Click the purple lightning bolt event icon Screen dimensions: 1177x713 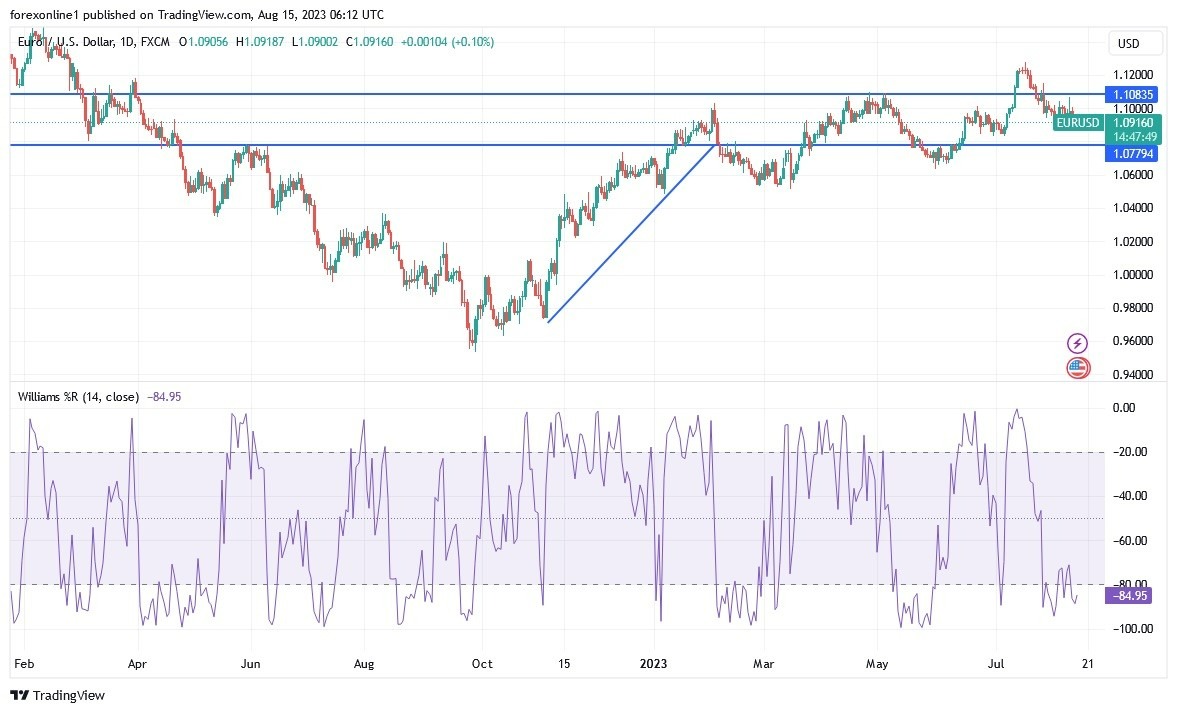(x=1078, y=343)
